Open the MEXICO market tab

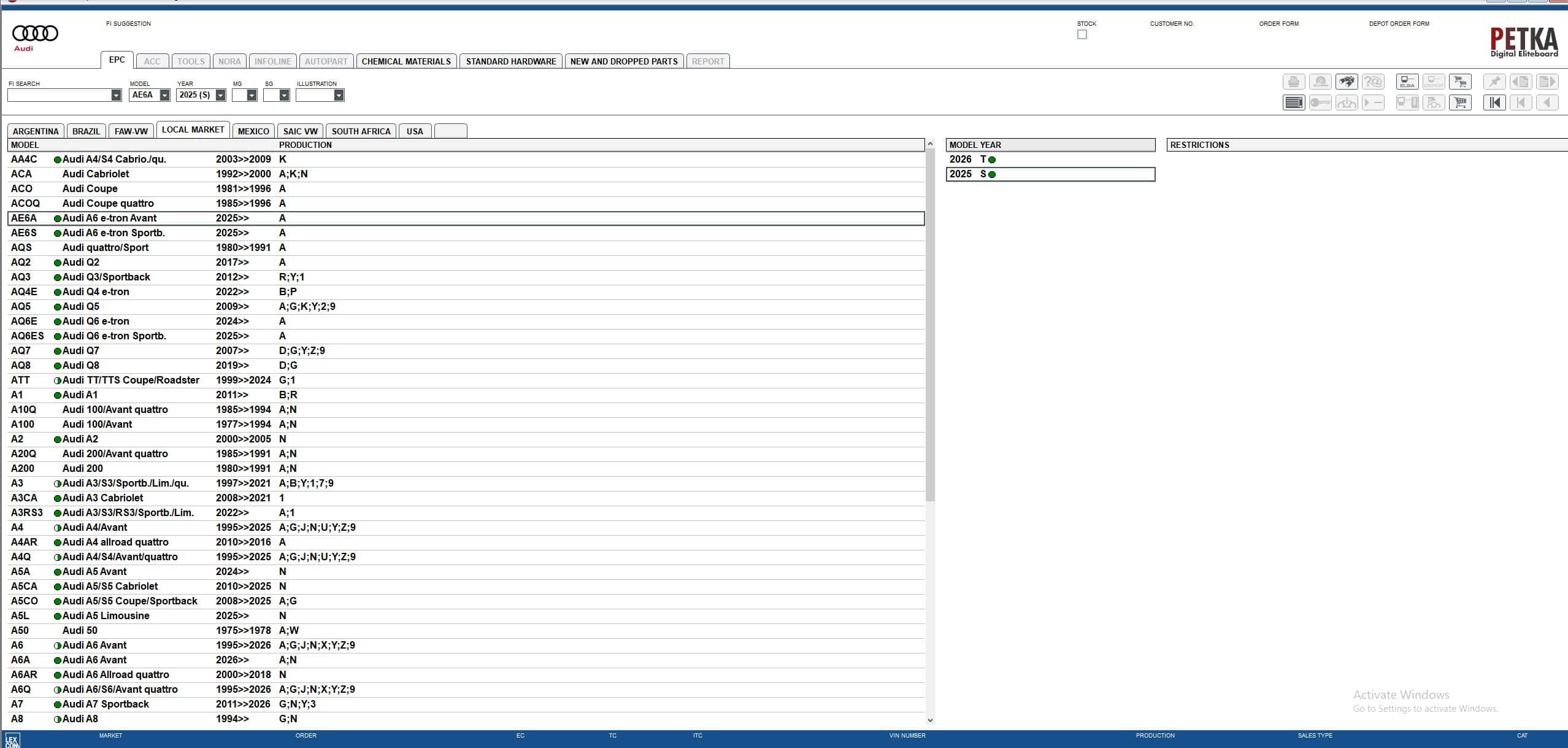(253, 131)
